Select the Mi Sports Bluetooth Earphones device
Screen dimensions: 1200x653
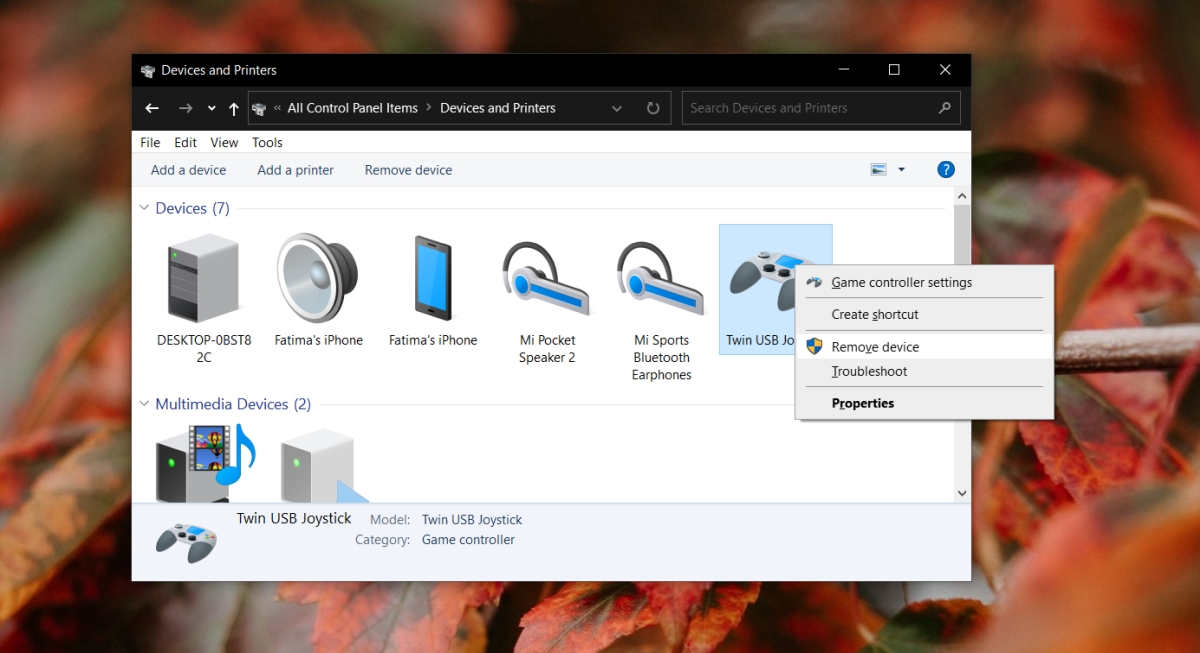click(660, 280)
